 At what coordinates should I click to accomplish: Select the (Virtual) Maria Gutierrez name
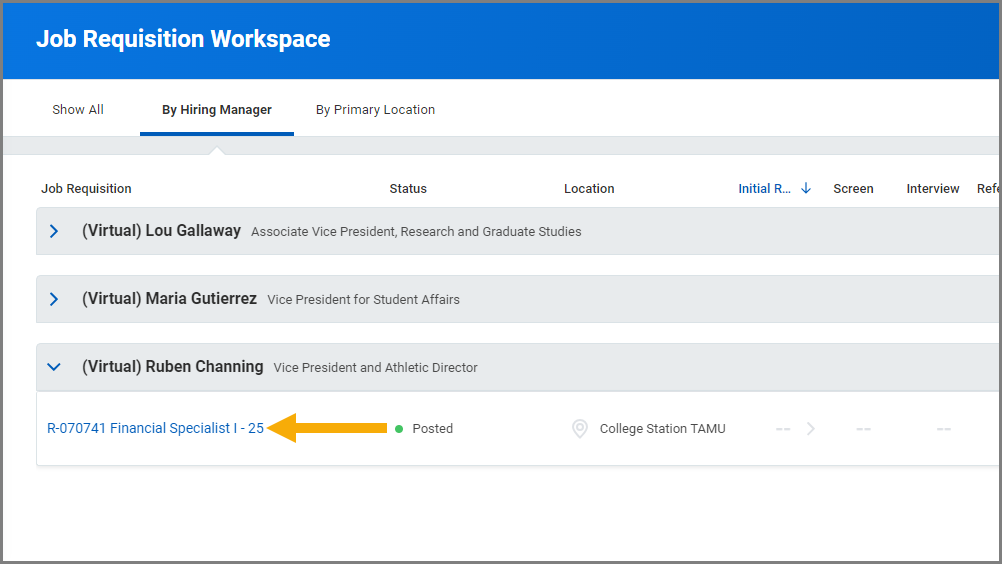[169, 299]
